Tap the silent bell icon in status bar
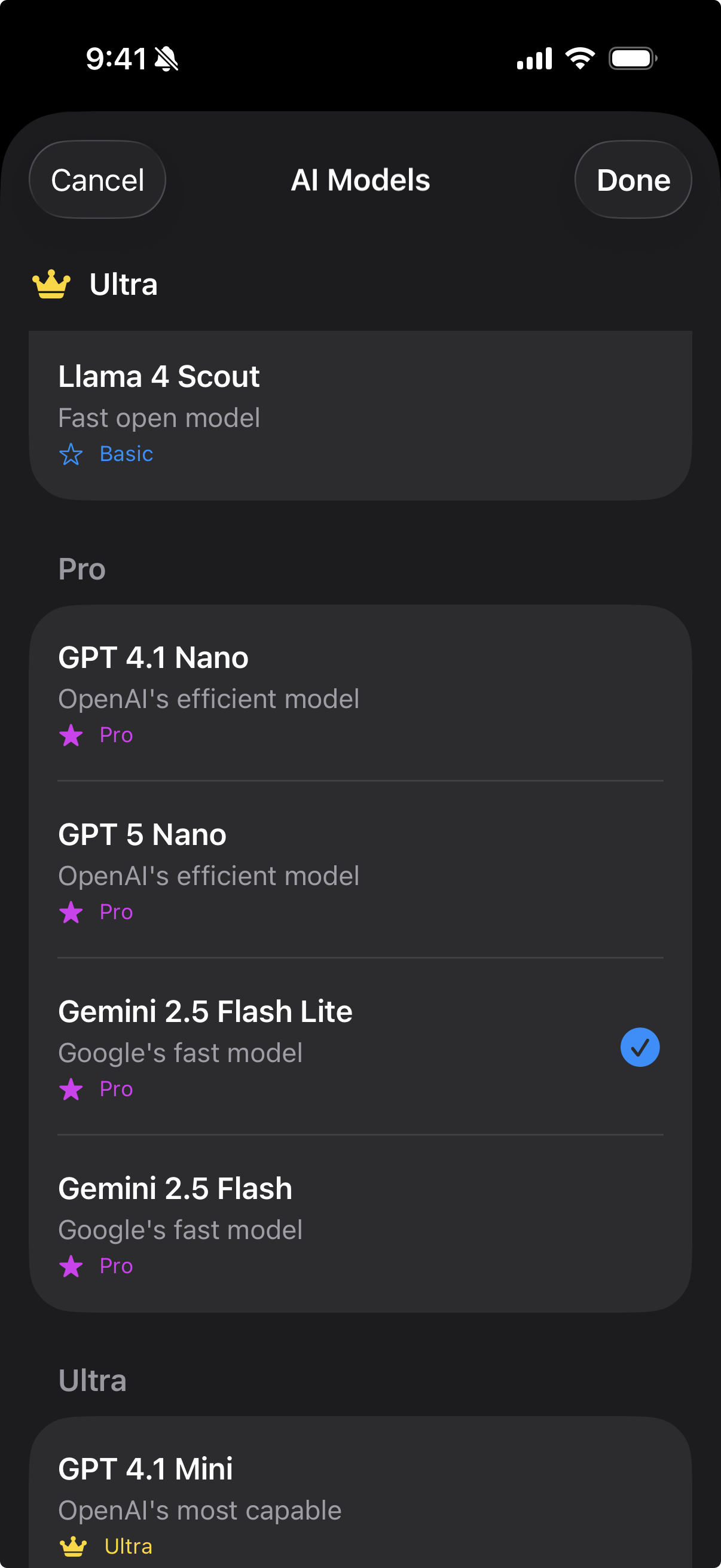The height and width of the screenshot is (1568, 721). pyautogui.click(x=166, y=59)
